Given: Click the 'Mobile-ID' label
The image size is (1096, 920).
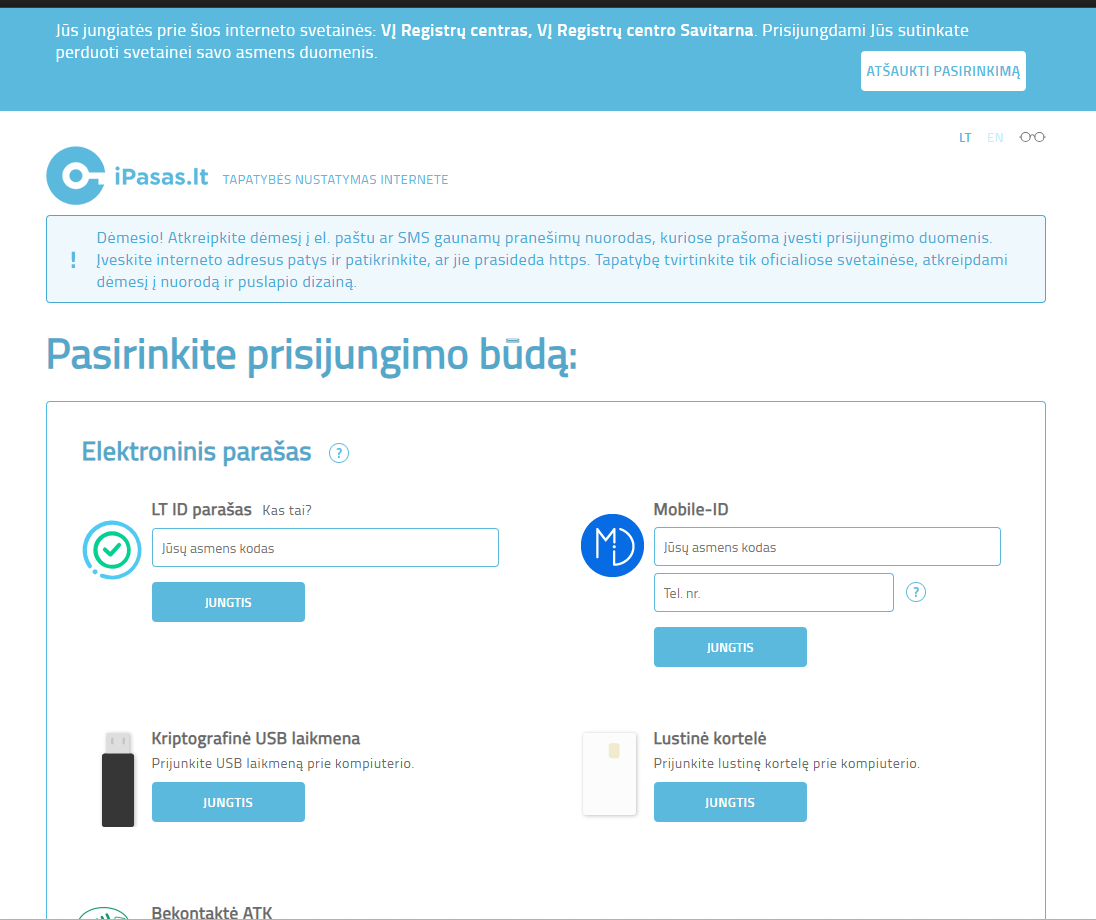Looking at the screenshot, I should tap(691, 509).
